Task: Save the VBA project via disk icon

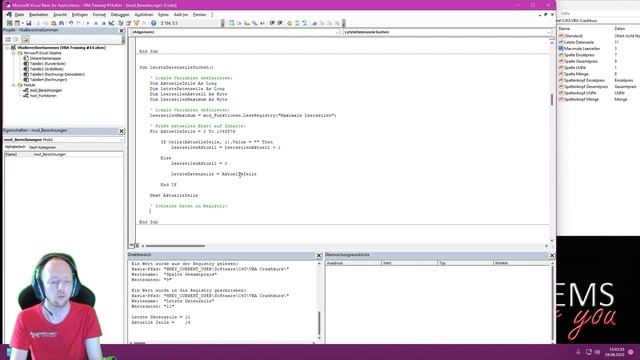Action: (29, 23)
